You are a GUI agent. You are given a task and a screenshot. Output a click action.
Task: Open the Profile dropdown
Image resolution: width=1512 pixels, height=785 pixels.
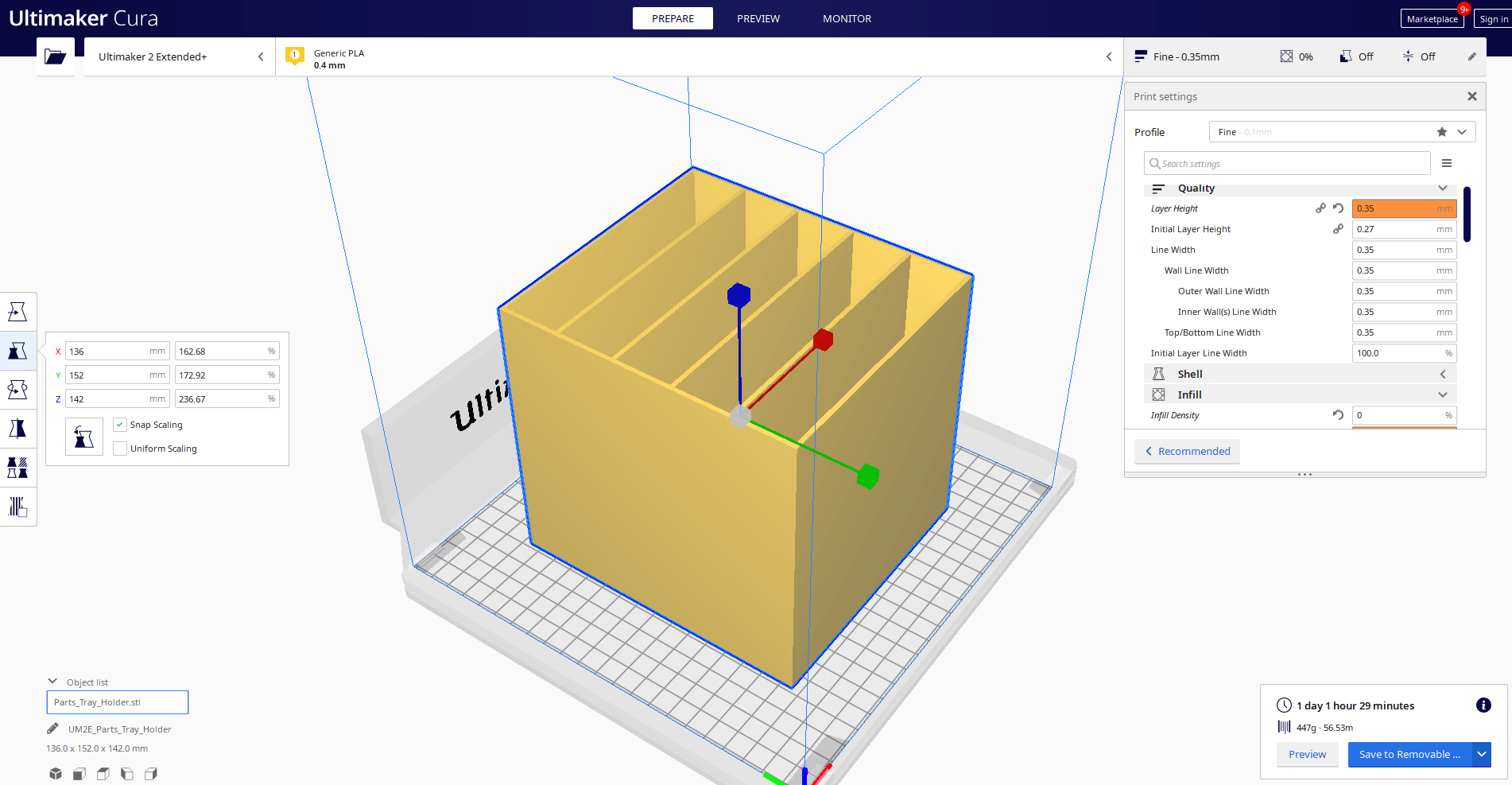1461,131
